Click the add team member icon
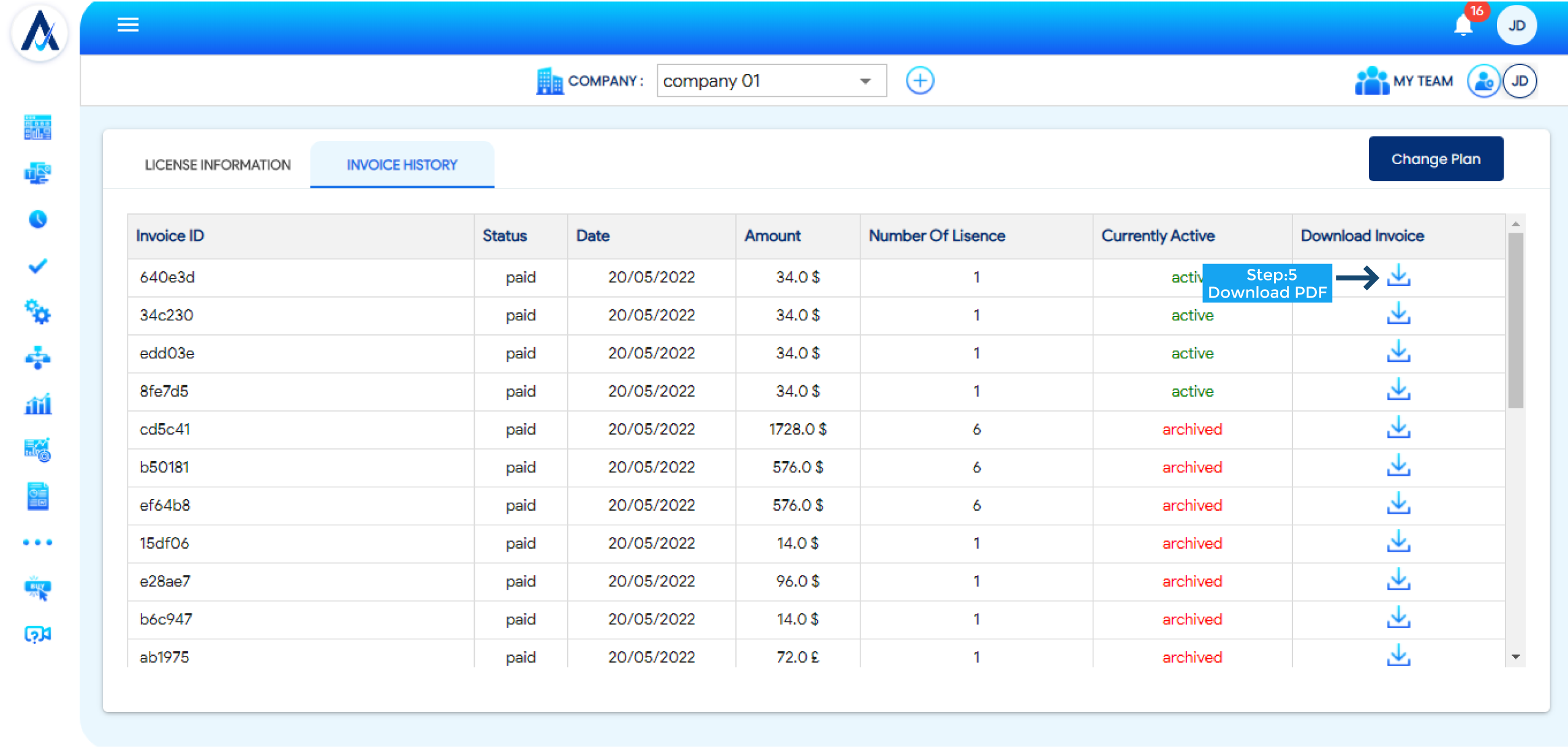1568x747 pixels. (x=1483, y=81)
